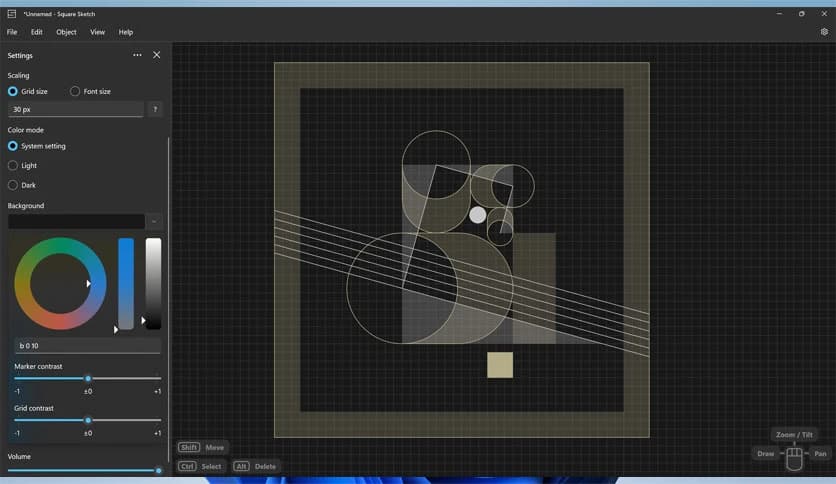The width and height of the screenshot is (836, 484).
Task: Click the small tan square on canvas
Action: 500,365
